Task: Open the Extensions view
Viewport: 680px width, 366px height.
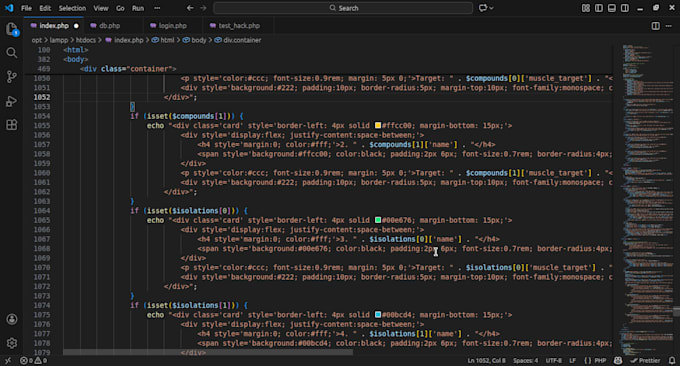Action: click(x=12, y=125)
